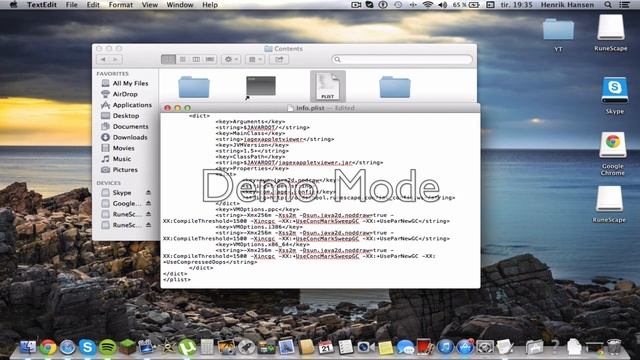Open Minecraft block icon in Dock
Image resolution: width=640 pixels, height=360 pixels.
click(127, 347)
